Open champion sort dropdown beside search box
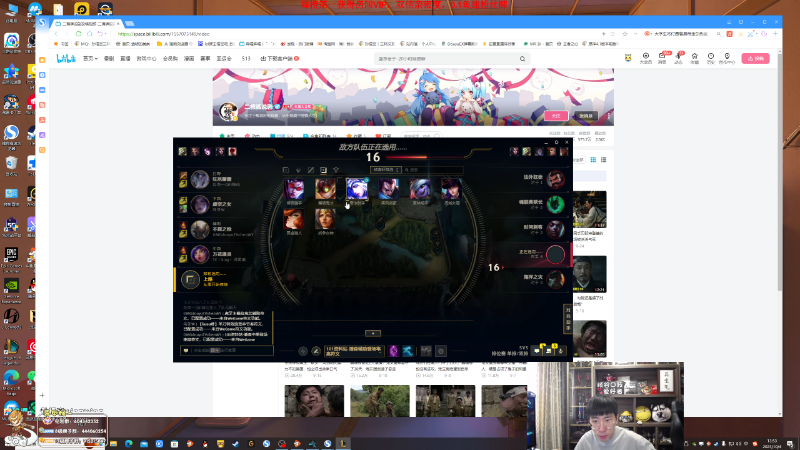800x450 pixels. 385,169
